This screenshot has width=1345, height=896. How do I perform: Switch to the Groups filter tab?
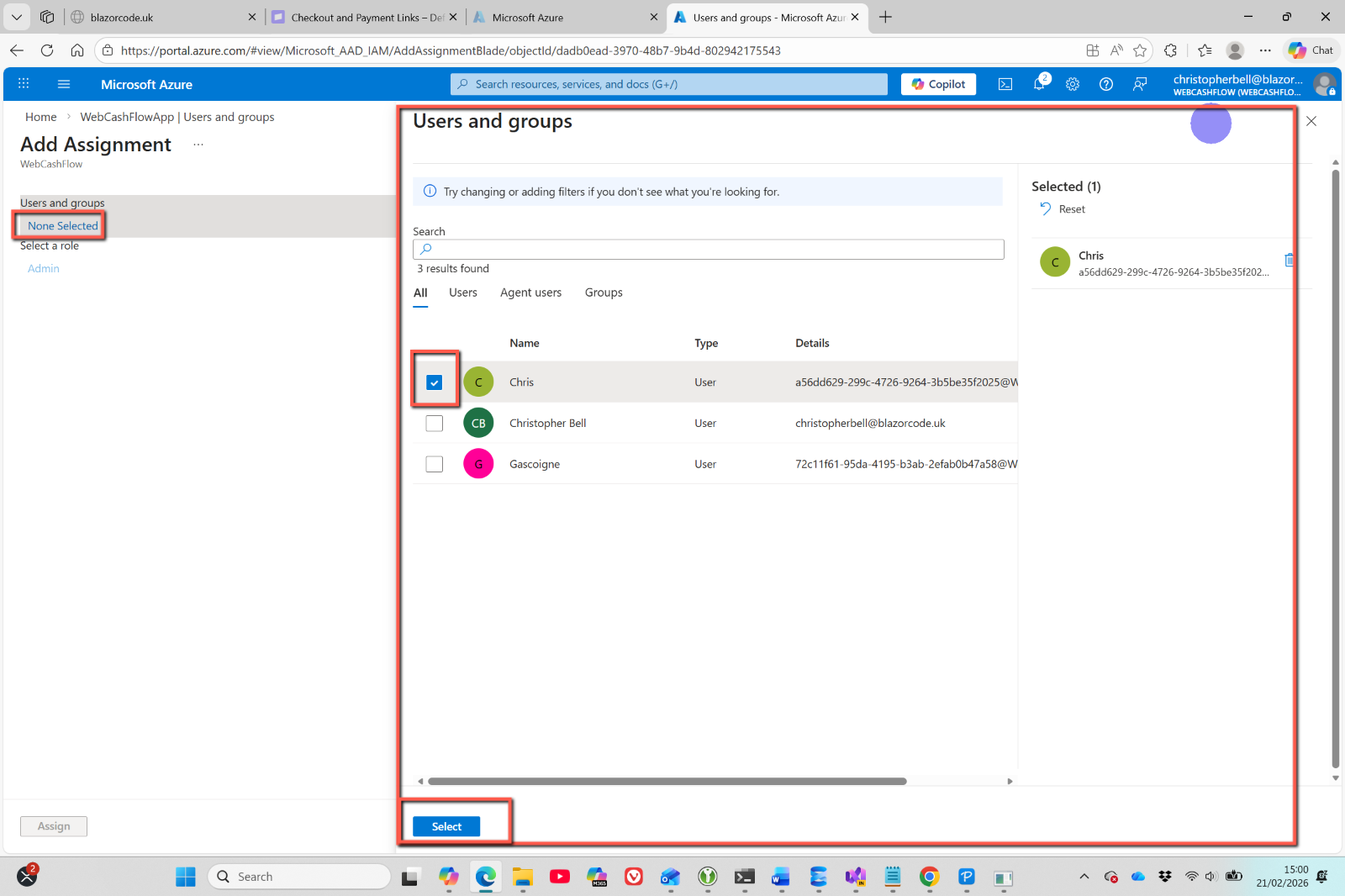(x=604, y=293)
